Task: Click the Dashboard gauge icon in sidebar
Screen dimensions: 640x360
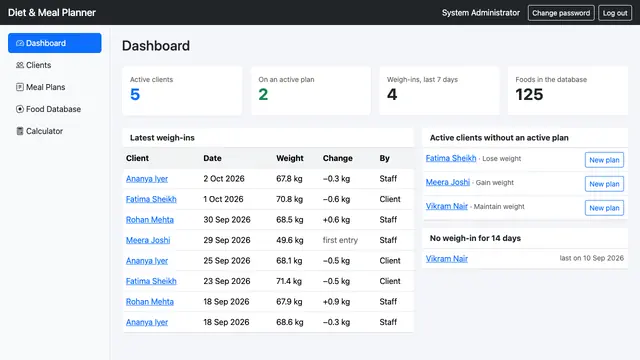Action: tap(20, 43)
